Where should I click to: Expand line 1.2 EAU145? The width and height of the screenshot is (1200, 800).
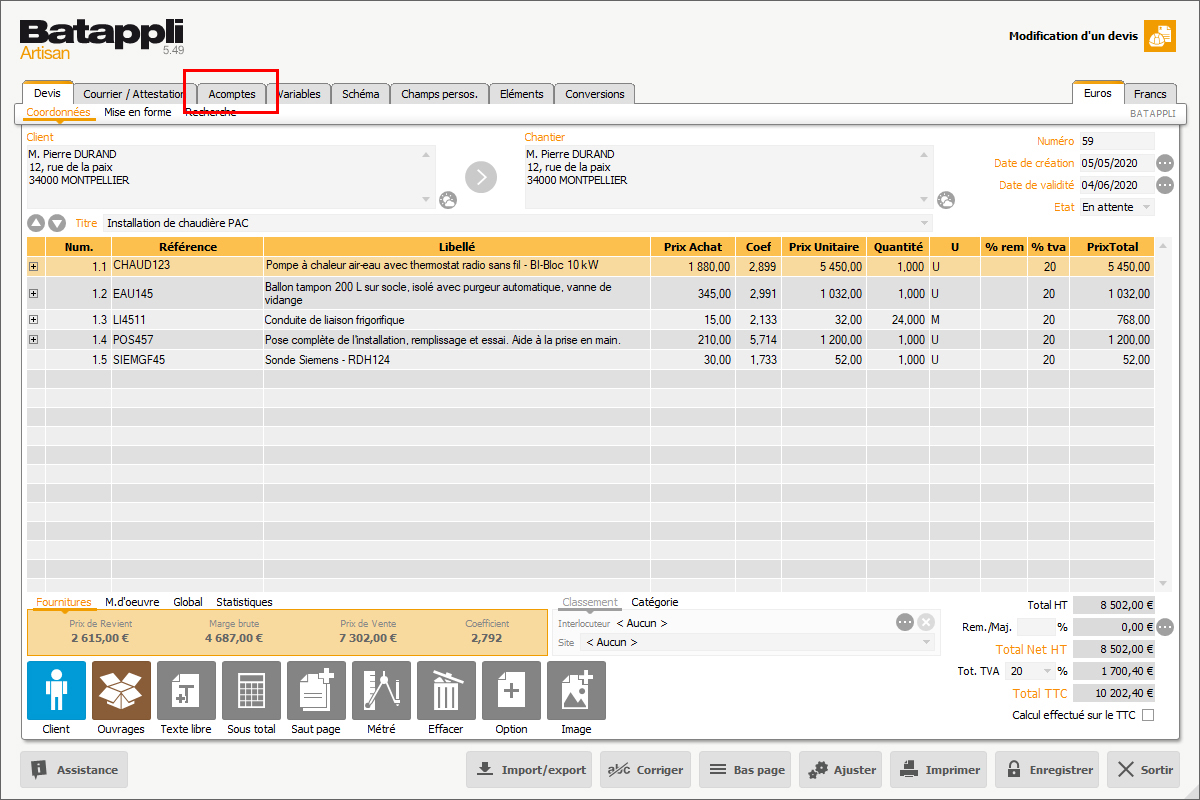pyautogui.click(x=33, y=293)
